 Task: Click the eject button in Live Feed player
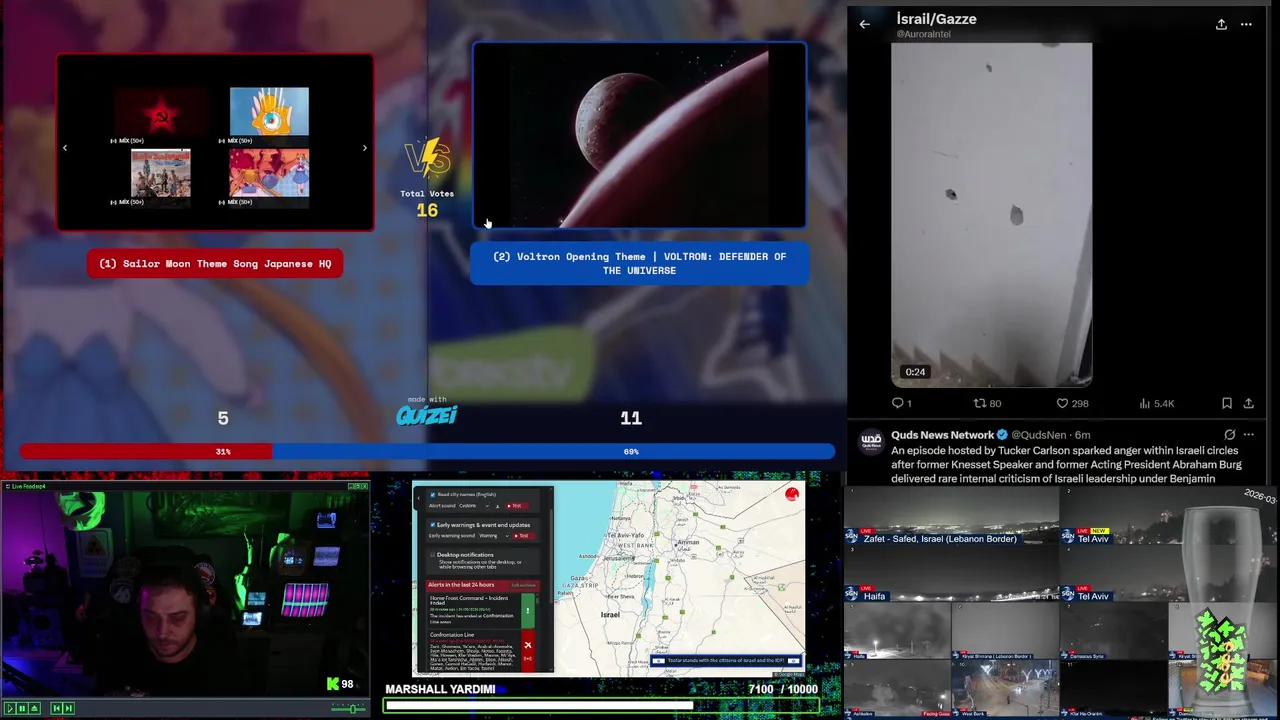coord(34,708)
